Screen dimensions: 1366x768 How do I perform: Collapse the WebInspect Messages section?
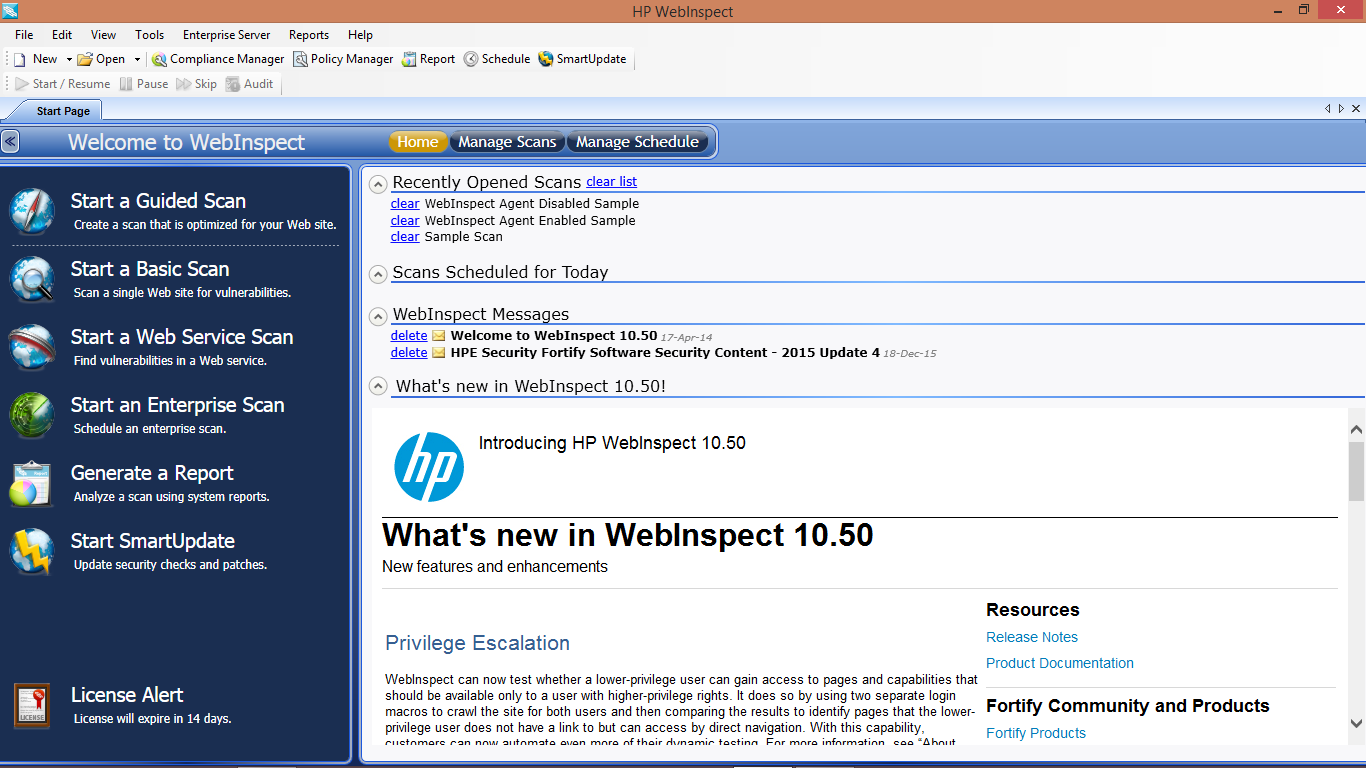coord(378,316)
